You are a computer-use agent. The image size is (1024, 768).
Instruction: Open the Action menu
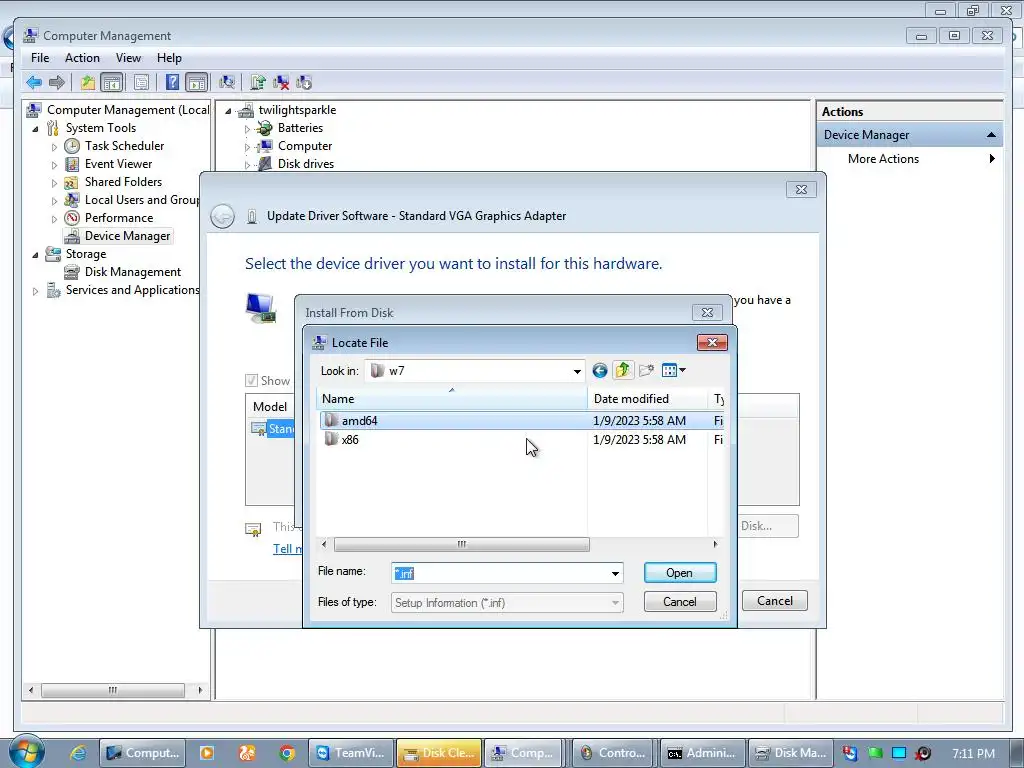[82, 58]
